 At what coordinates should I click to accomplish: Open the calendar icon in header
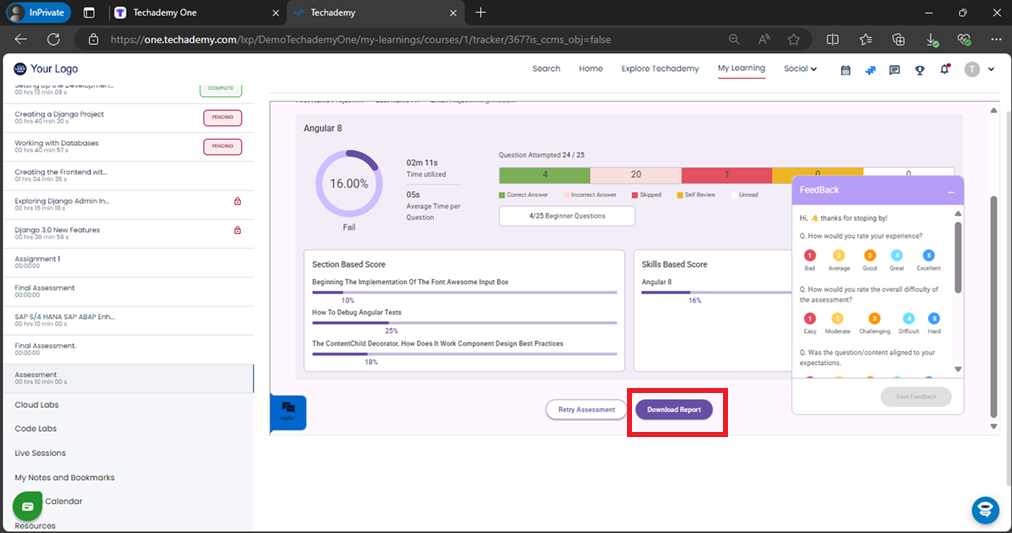tap(845, 70)
